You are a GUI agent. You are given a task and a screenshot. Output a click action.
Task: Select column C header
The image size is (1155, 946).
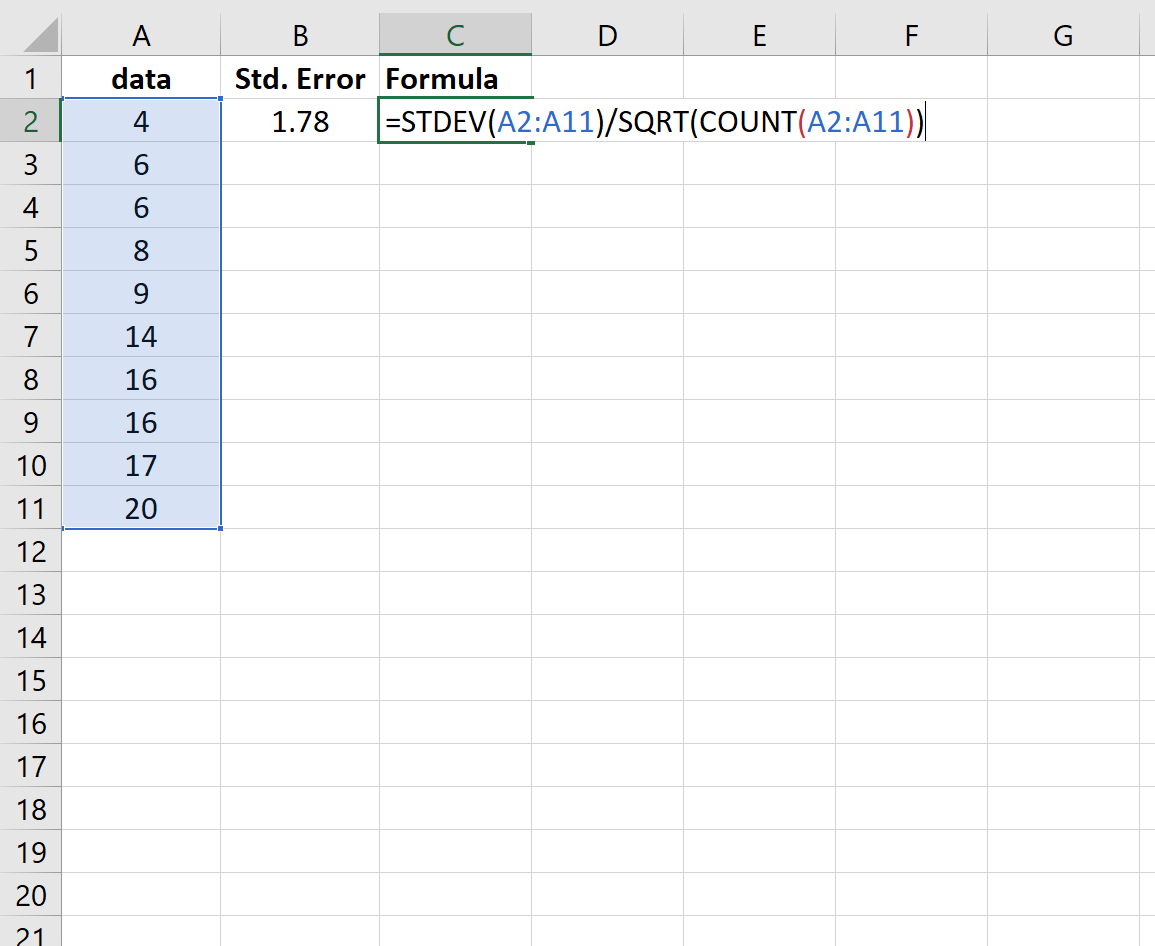coord(455,35)
